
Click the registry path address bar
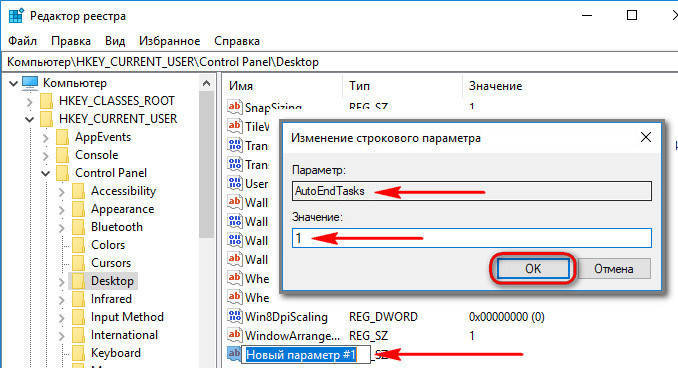pyautogui.click(x=339, y=62)
